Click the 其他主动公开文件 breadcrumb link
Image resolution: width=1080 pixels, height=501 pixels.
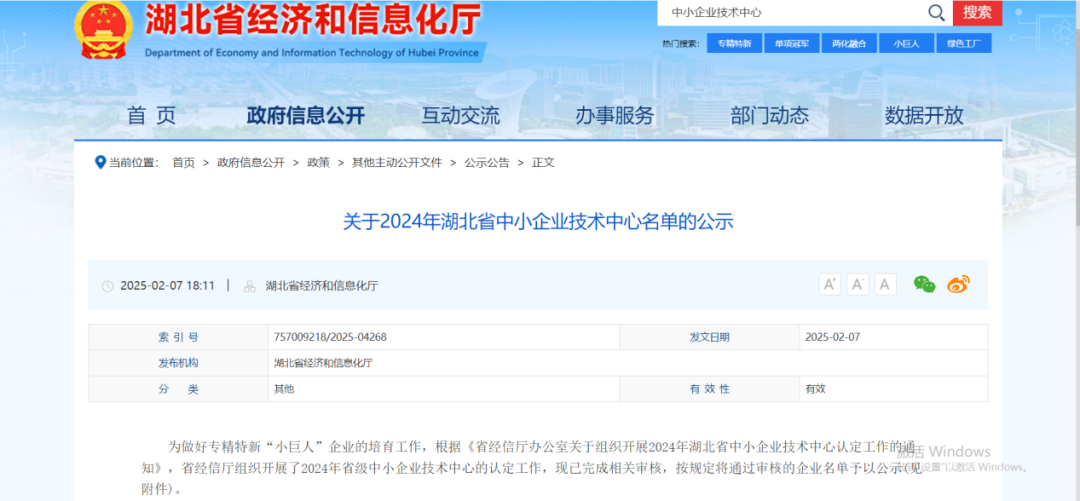(396, 162)
